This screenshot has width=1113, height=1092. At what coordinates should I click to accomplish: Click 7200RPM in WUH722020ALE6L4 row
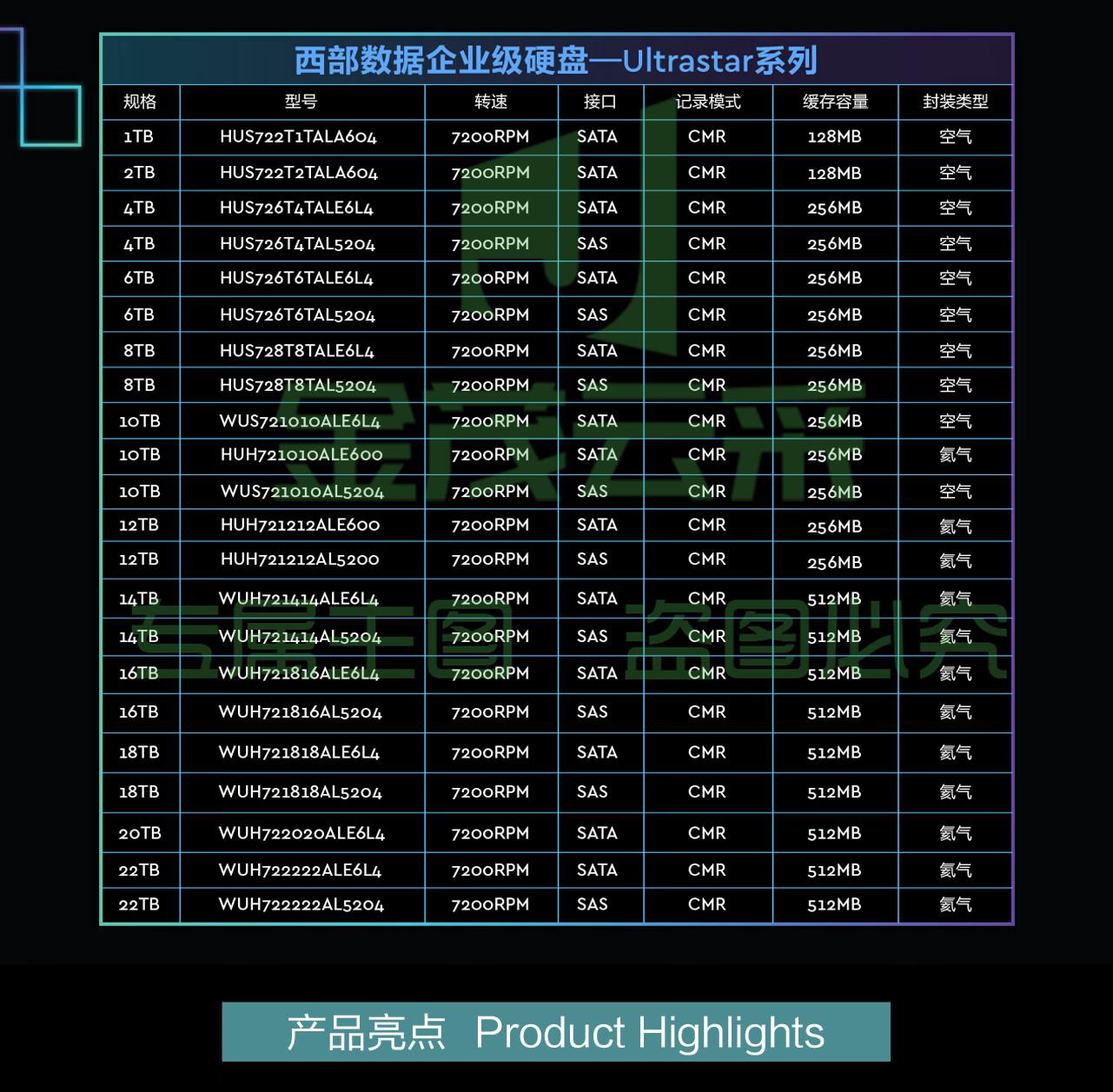click(490, 833)
